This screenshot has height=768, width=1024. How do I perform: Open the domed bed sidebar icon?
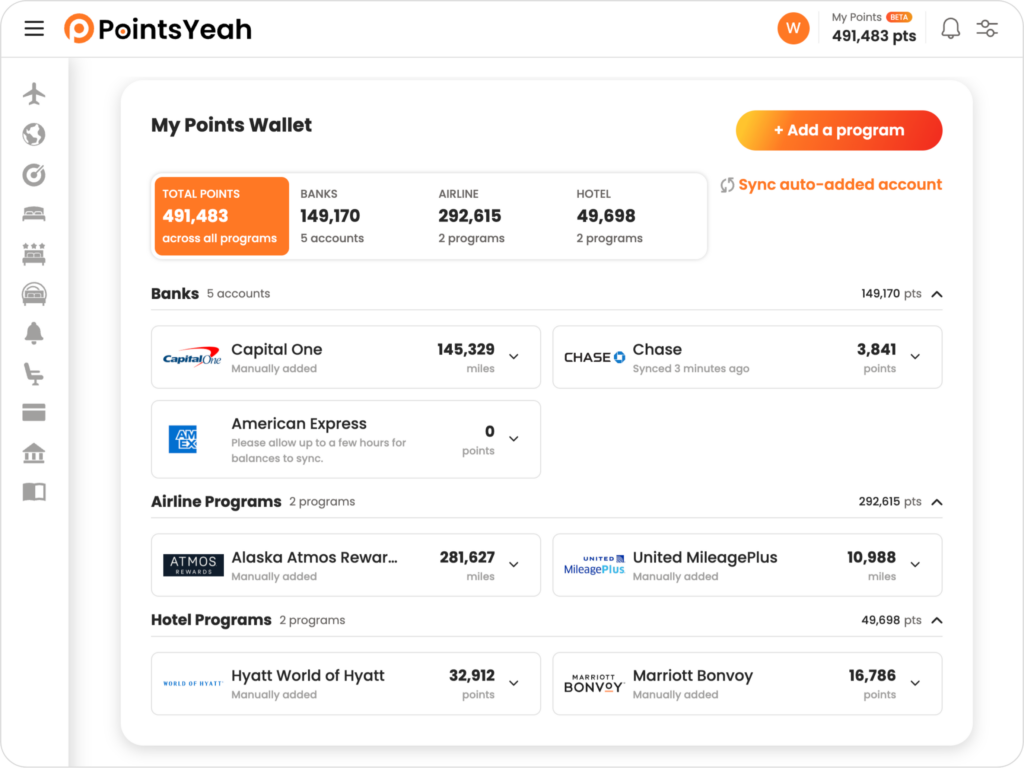[x=34, y=294]
